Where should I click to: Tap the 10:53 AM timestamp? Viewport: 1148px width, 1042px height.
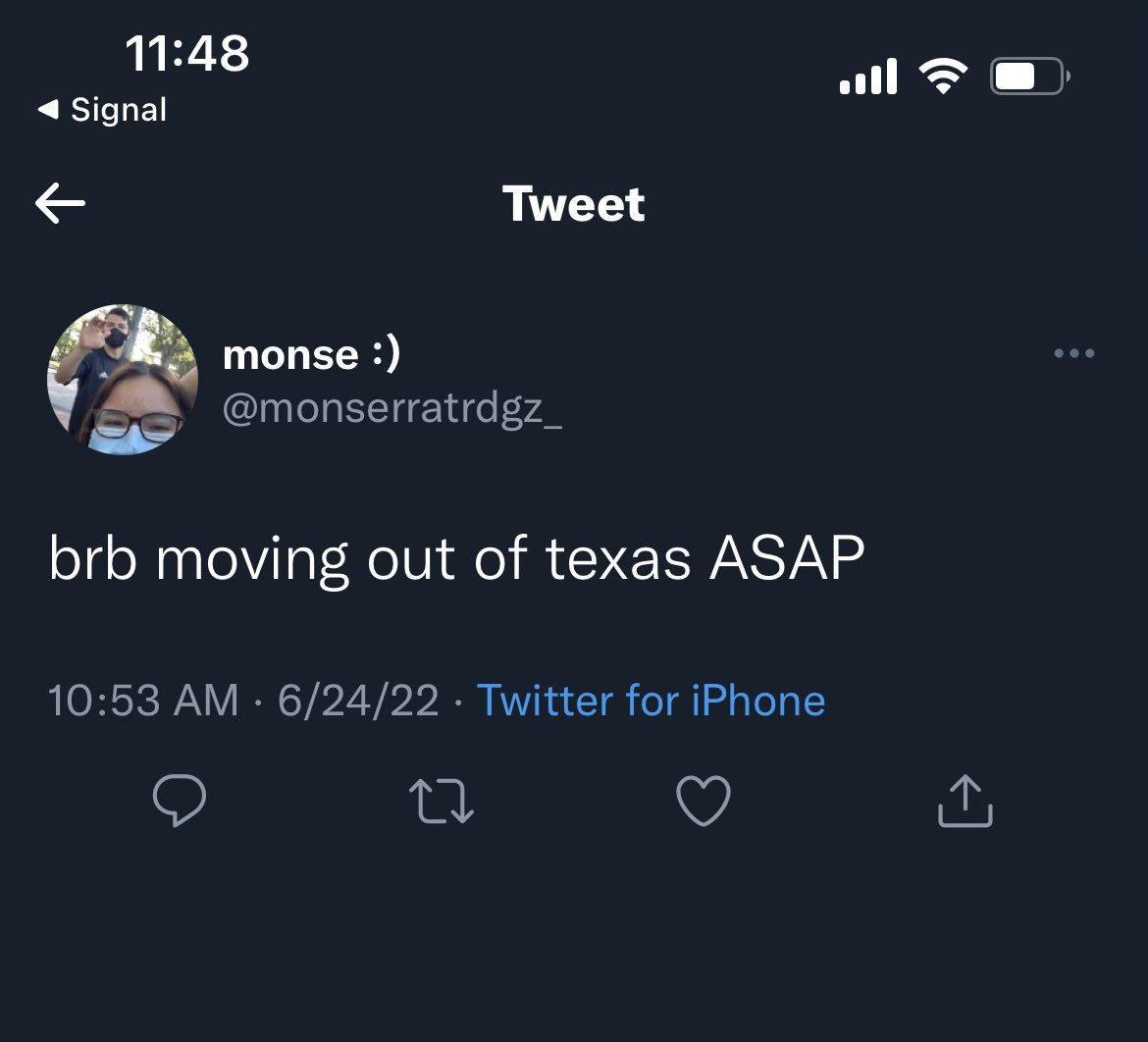pyautogui.click(x=143, y=700)
